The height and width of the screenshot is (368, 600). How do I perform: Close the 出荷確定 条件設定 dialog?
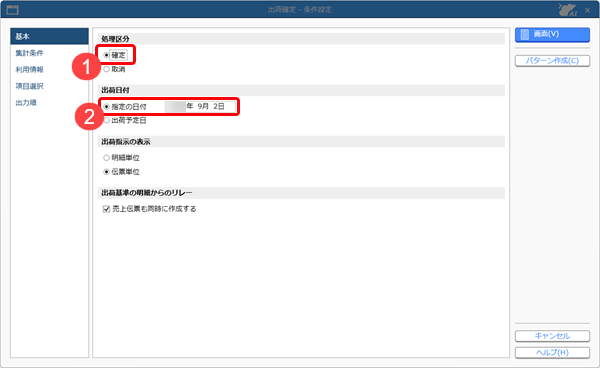click(x=587, y=10)
